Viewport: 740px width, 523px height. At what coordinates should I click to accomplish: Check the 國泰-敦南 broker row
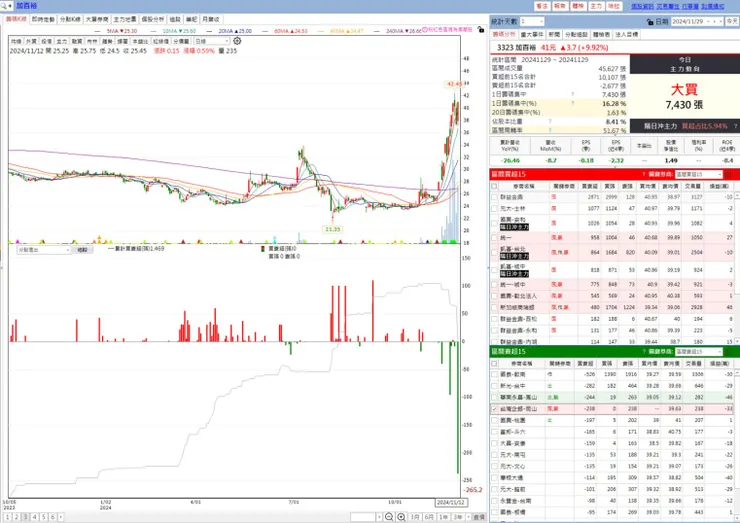[494, 374]
